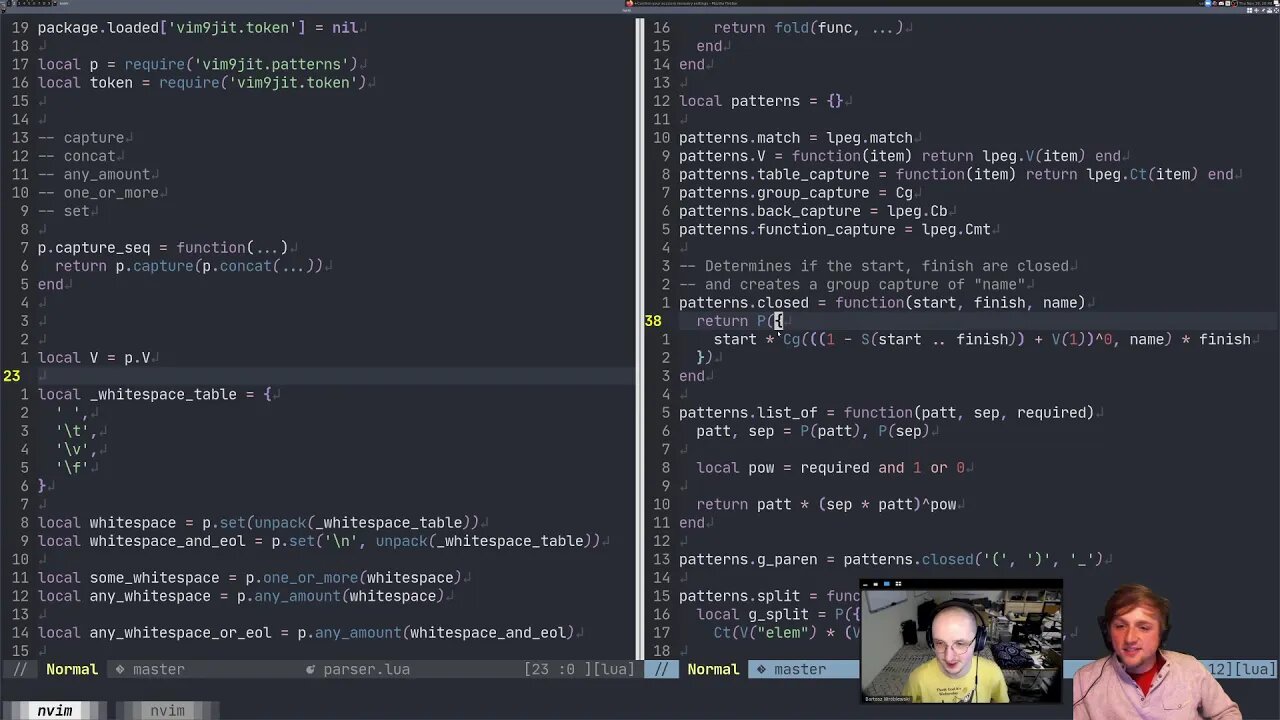Click the 'start * Cg(((1 - S(start' line

(x=982, y=339)
